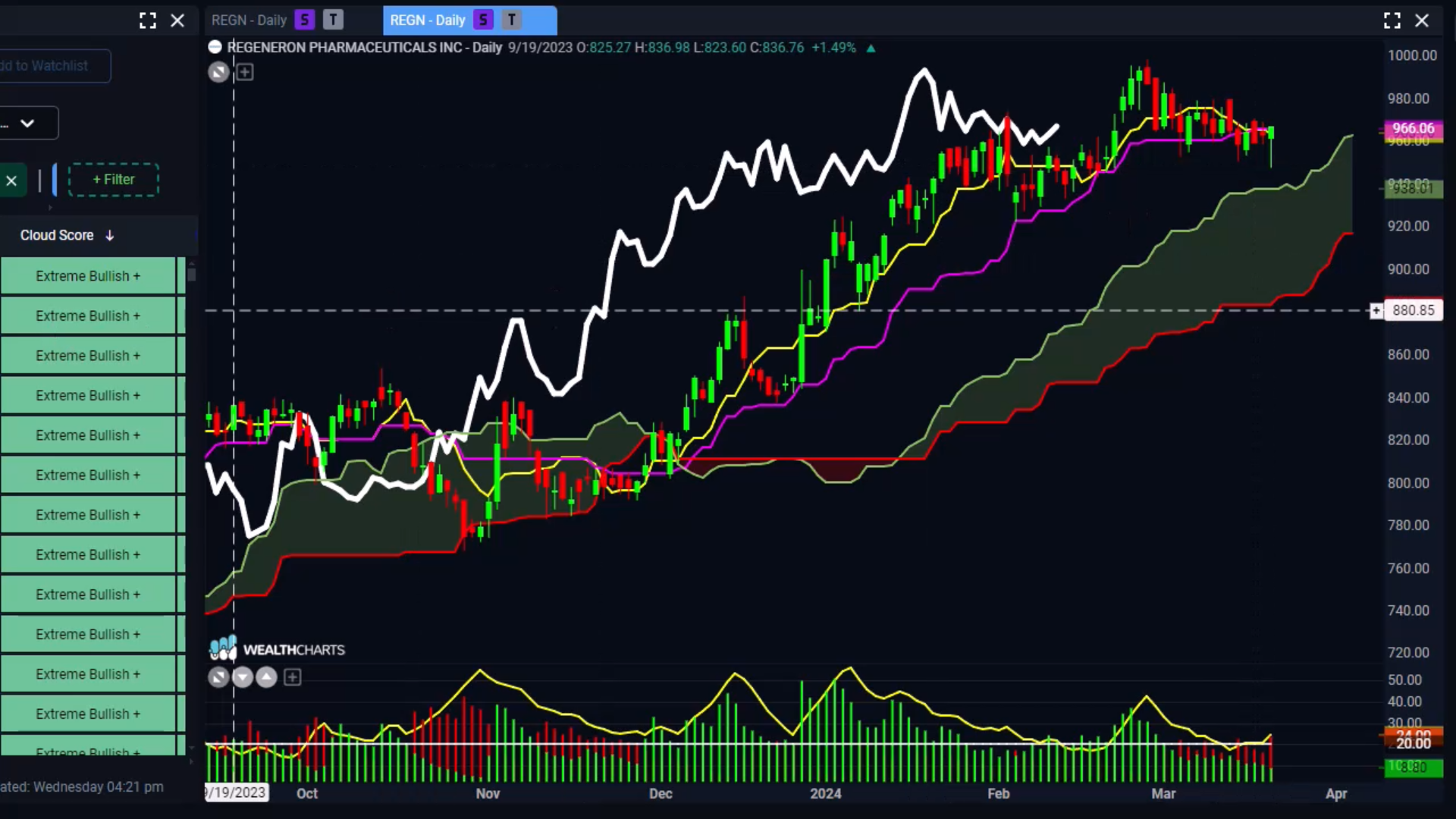
Task: Click the plus icon beside the 880.85 price label
Action: tap(1376, 310)
